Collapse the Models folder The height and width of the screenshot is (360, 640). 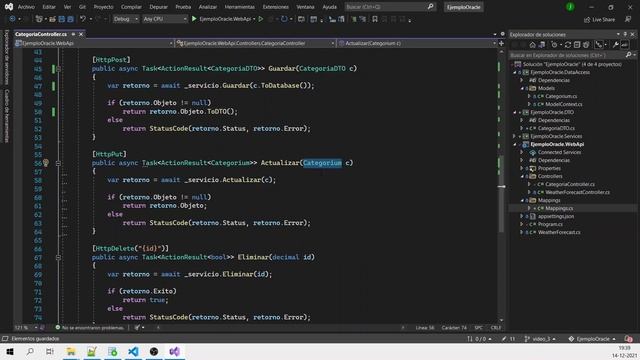[522, 88]
